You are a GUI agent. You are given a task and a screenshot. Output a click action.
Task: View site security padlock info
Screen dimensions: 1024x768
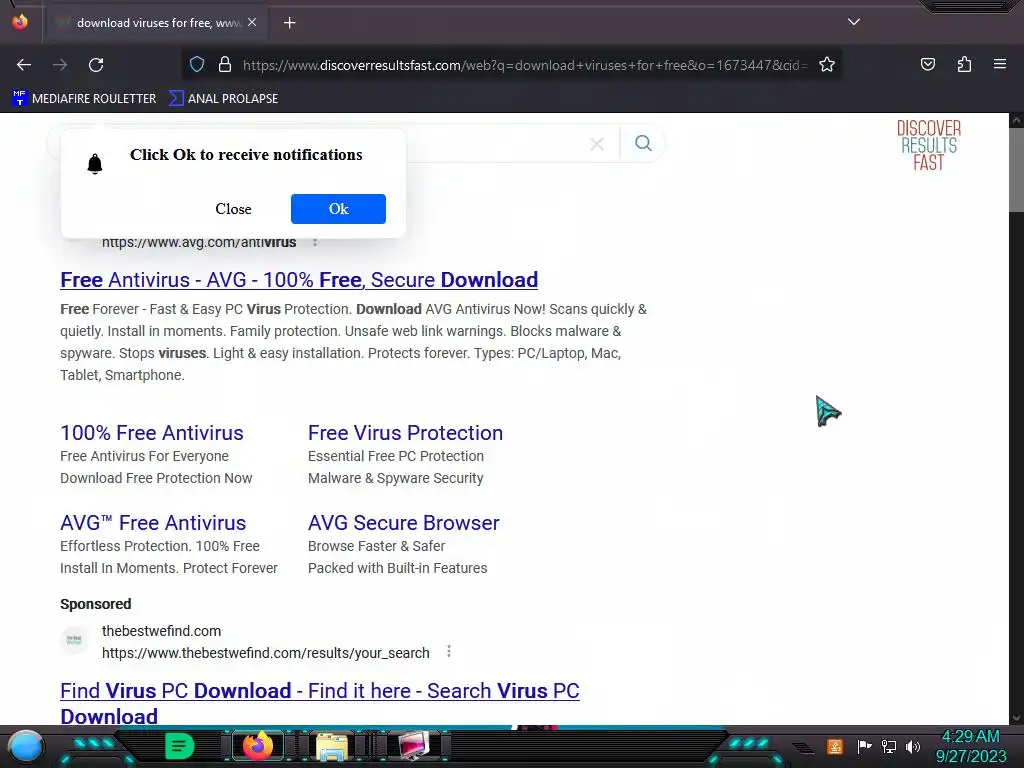[x=225, y=65]
